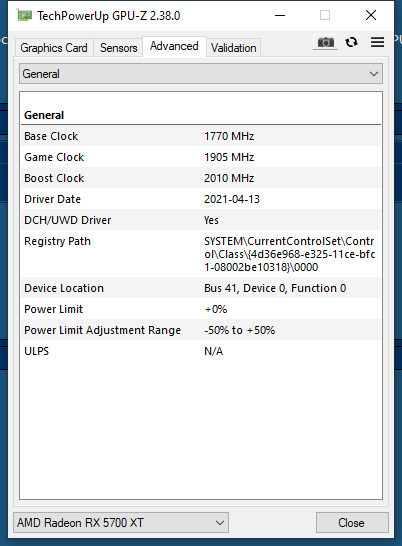Select the Driver Date label
402x546 pixels.
click(x=53, y=199)
